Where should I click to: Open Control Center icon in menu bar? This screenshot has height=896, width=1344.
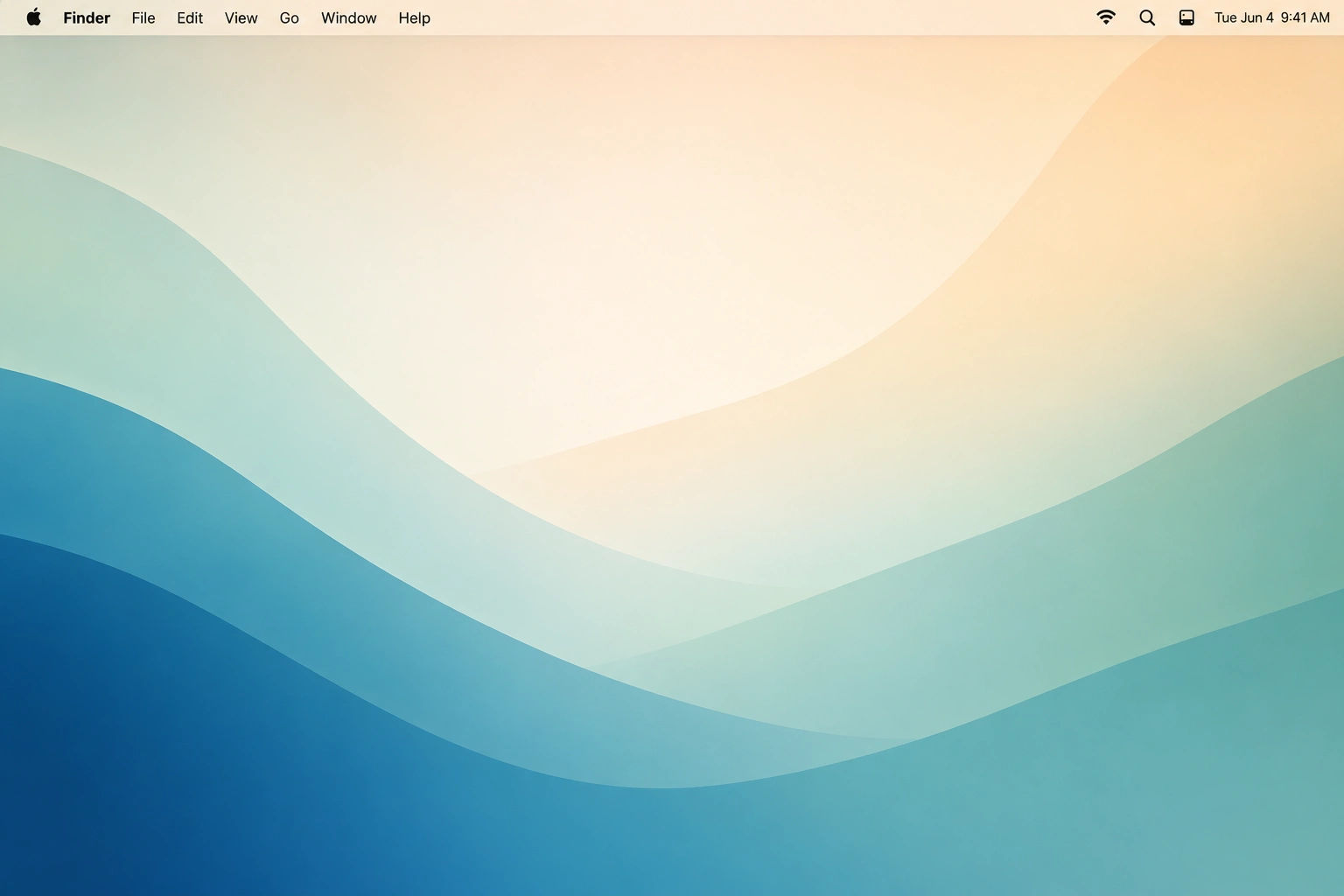click(1186, 17)
